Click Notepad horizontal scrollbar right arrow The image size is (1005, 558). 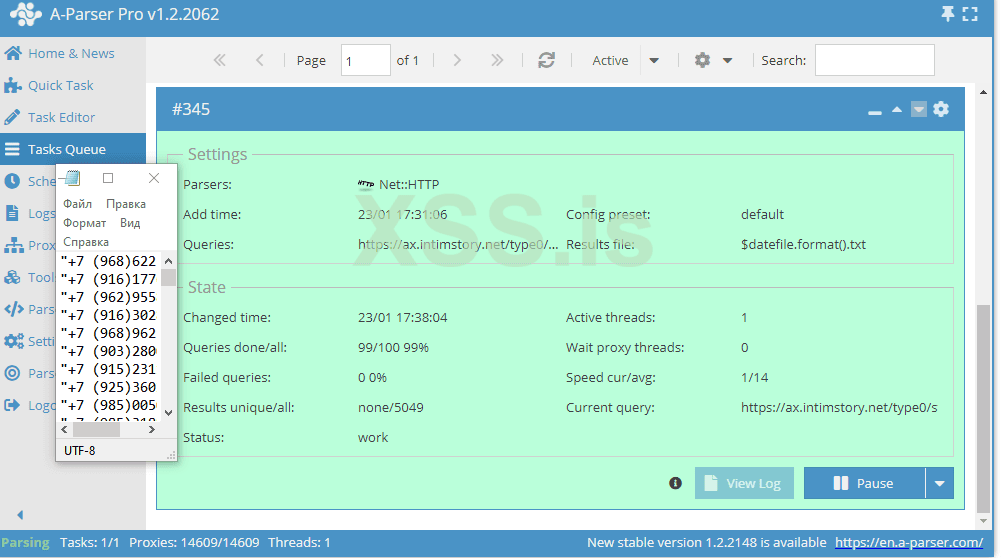pos(152,429)
